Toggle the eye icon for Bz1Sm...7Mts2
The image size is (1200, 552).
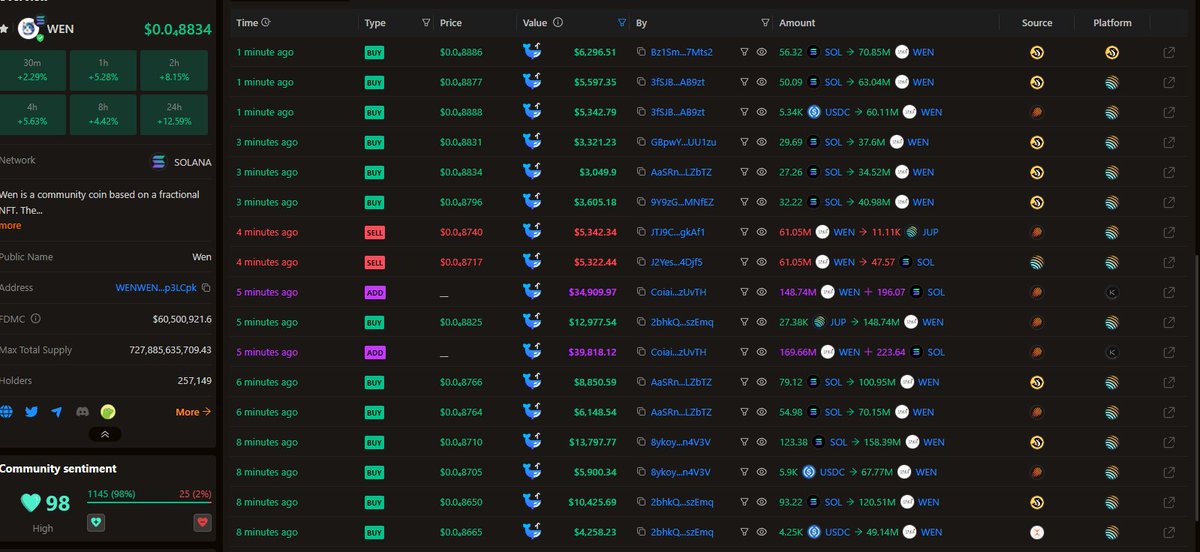(761, 52)
